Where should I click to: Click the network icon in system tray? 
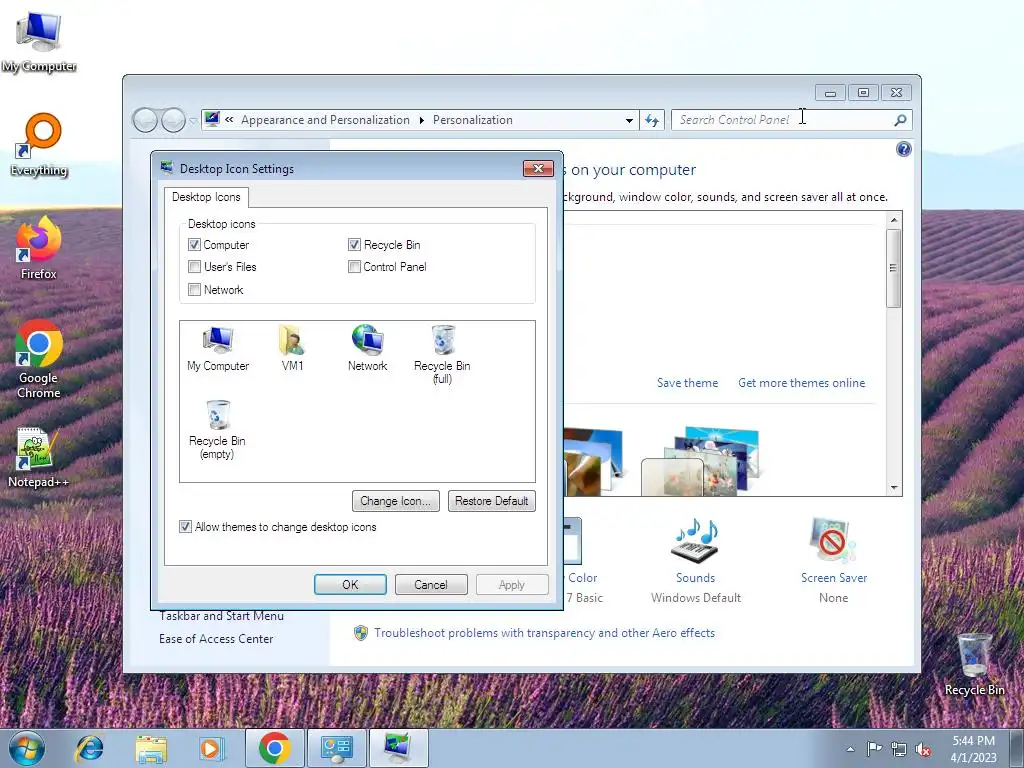(899, 749)
